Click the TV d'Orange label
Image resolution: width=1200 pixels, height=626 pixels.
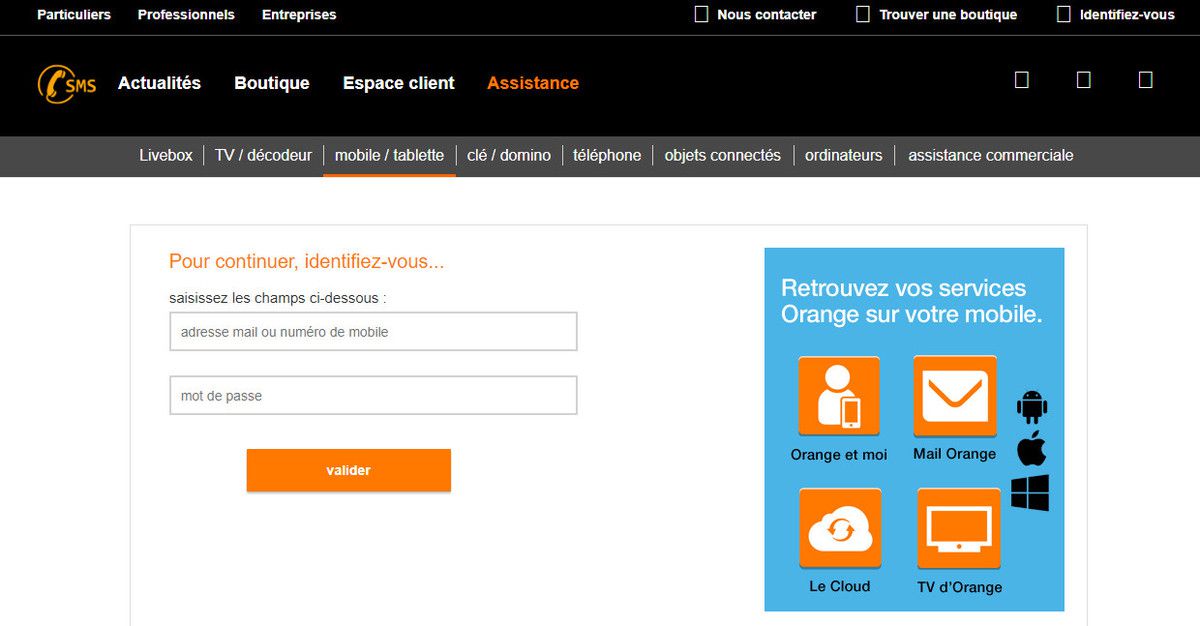960,587
